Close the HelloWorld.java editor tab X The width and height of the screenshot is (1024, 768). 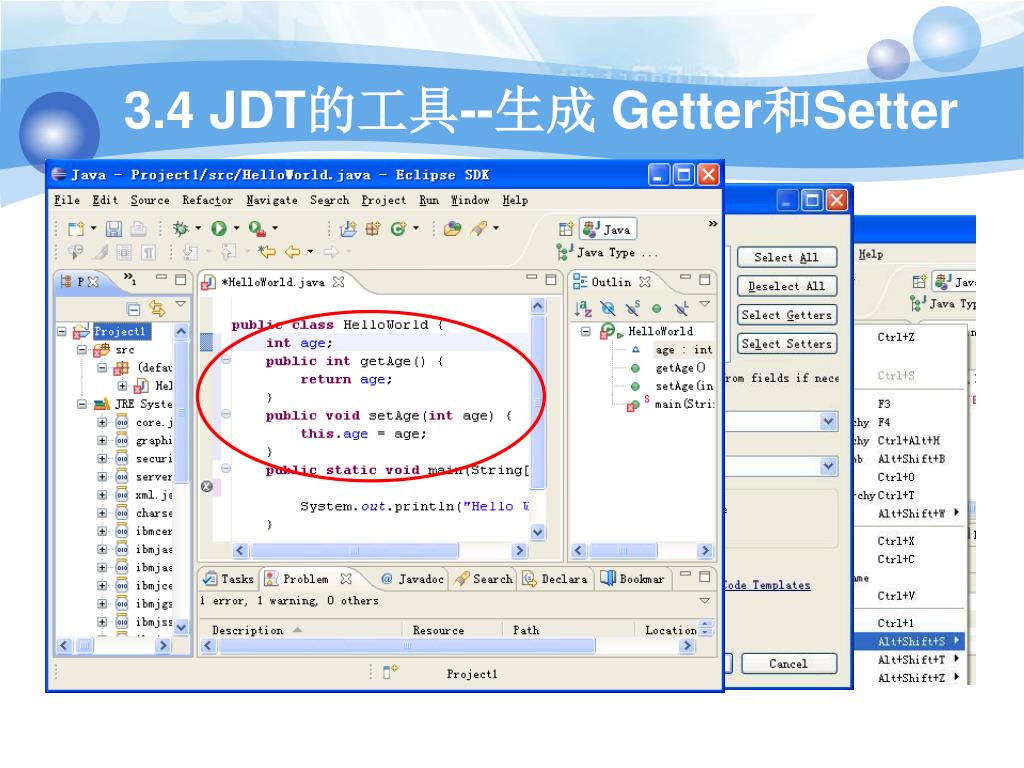tap(338, 281)
